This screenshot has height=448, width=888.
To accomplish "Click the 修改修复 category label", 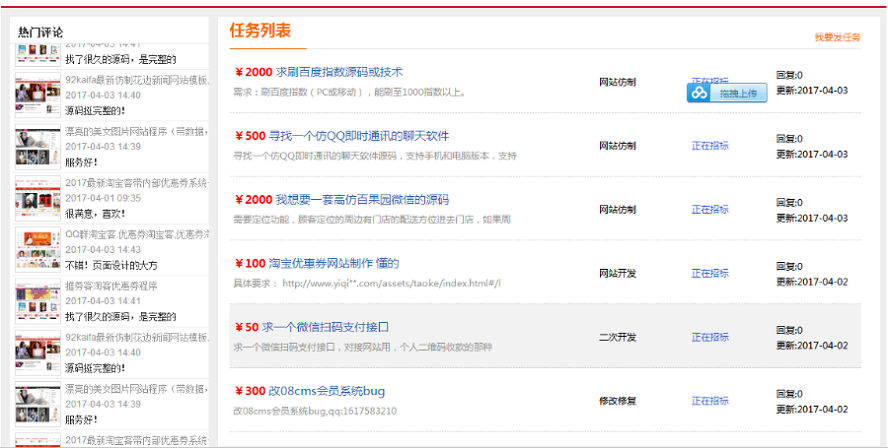I will coord(617,401).
